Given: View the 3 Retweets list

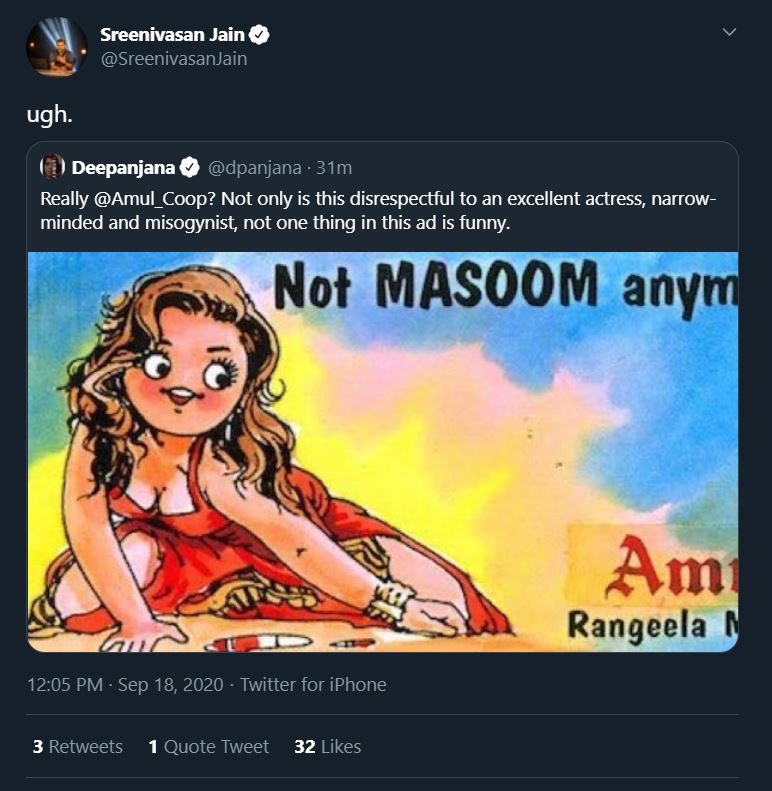Looking at the screenshot, I should click(x=78, y=747).
